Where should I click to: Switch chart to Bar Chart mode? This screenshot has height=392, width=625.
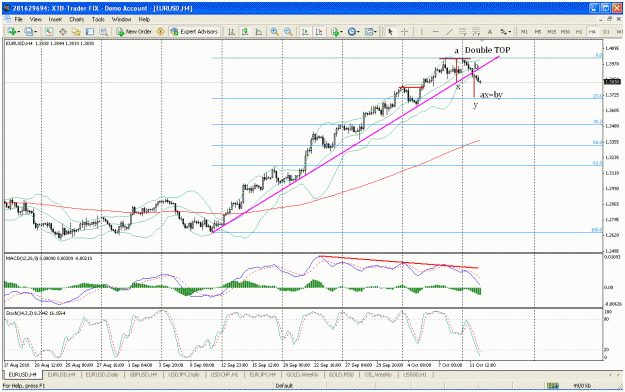231,32
